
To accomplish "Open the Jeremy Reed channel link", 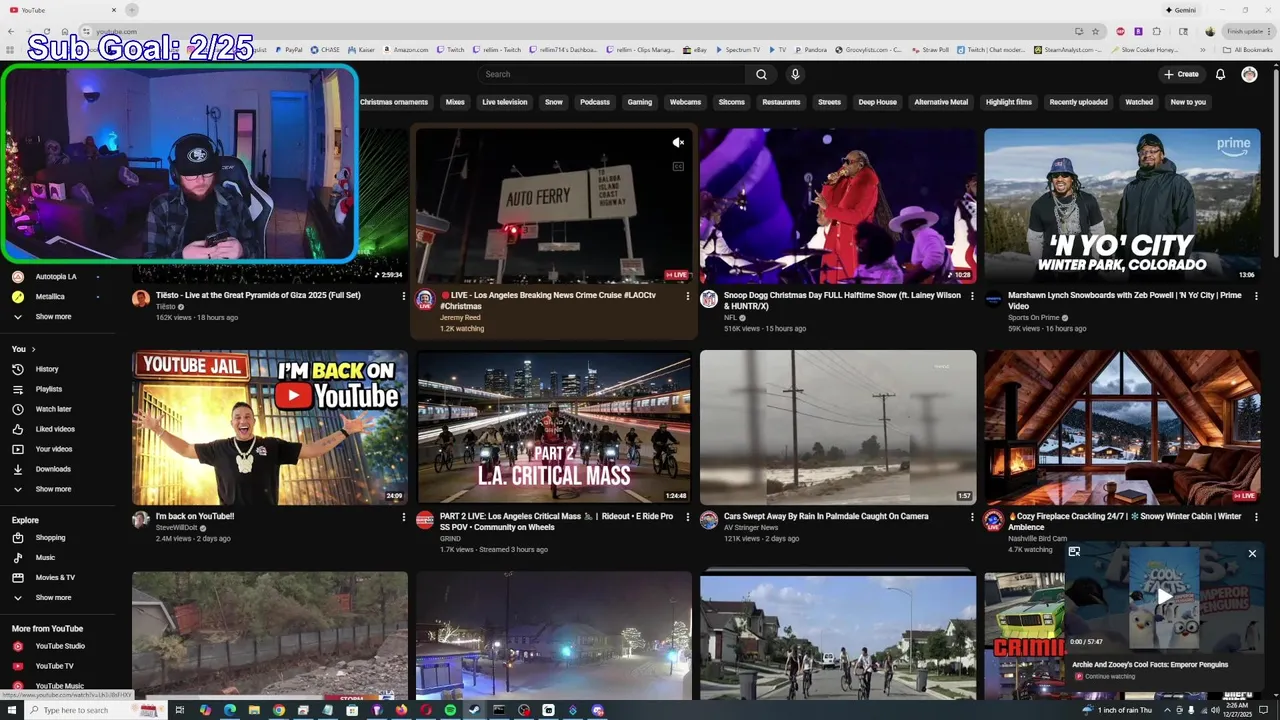I will (x=460, y=318).
